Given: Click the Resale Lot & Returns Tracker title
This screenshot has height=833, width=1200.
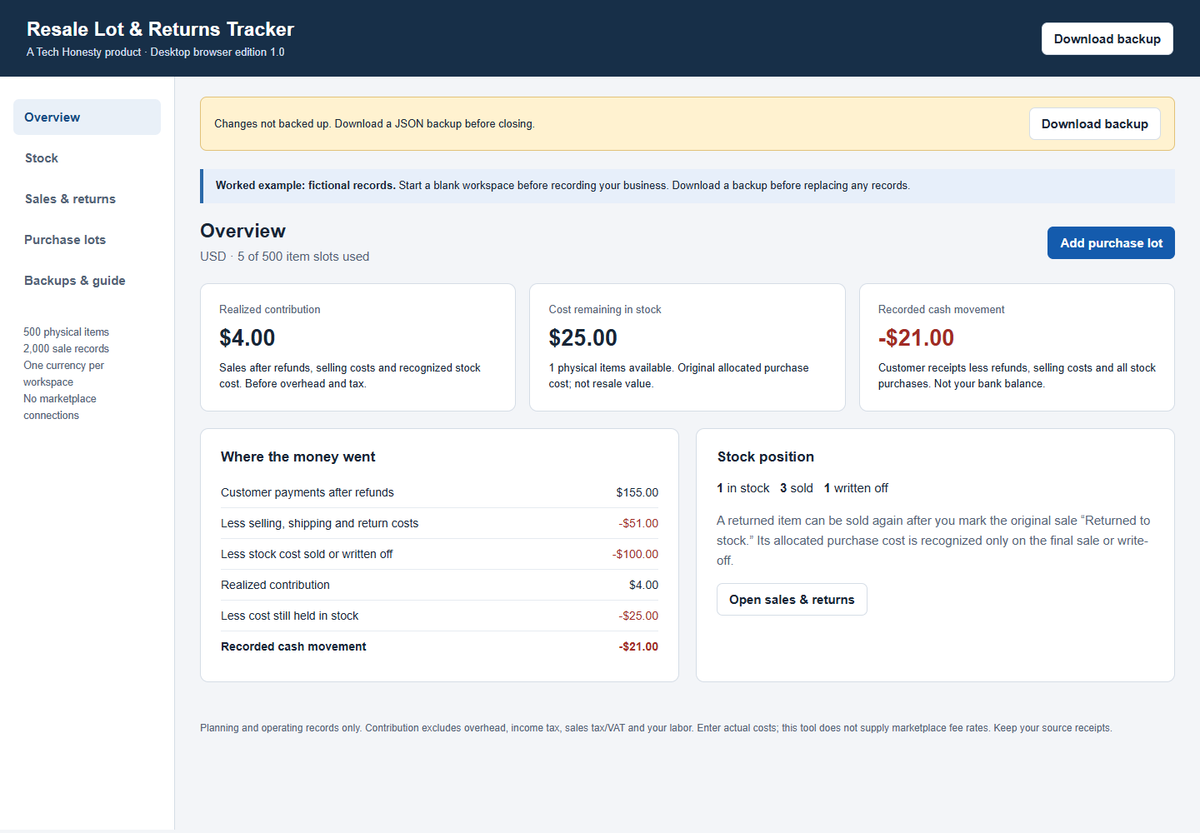Looking at the screenshot, I should tap(160, 30).
